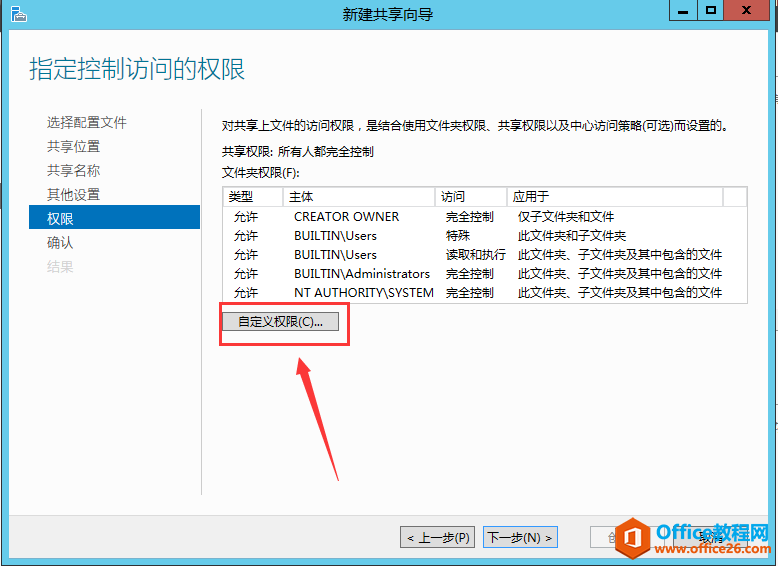
Task: Select 共享名称 step in sidebar
Action: [73, 170]
